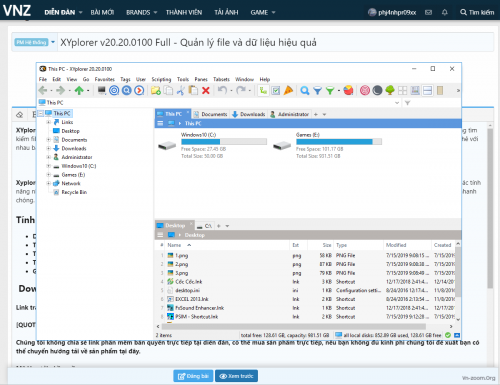Open the Up button dropdown arrow

(88, 90)
